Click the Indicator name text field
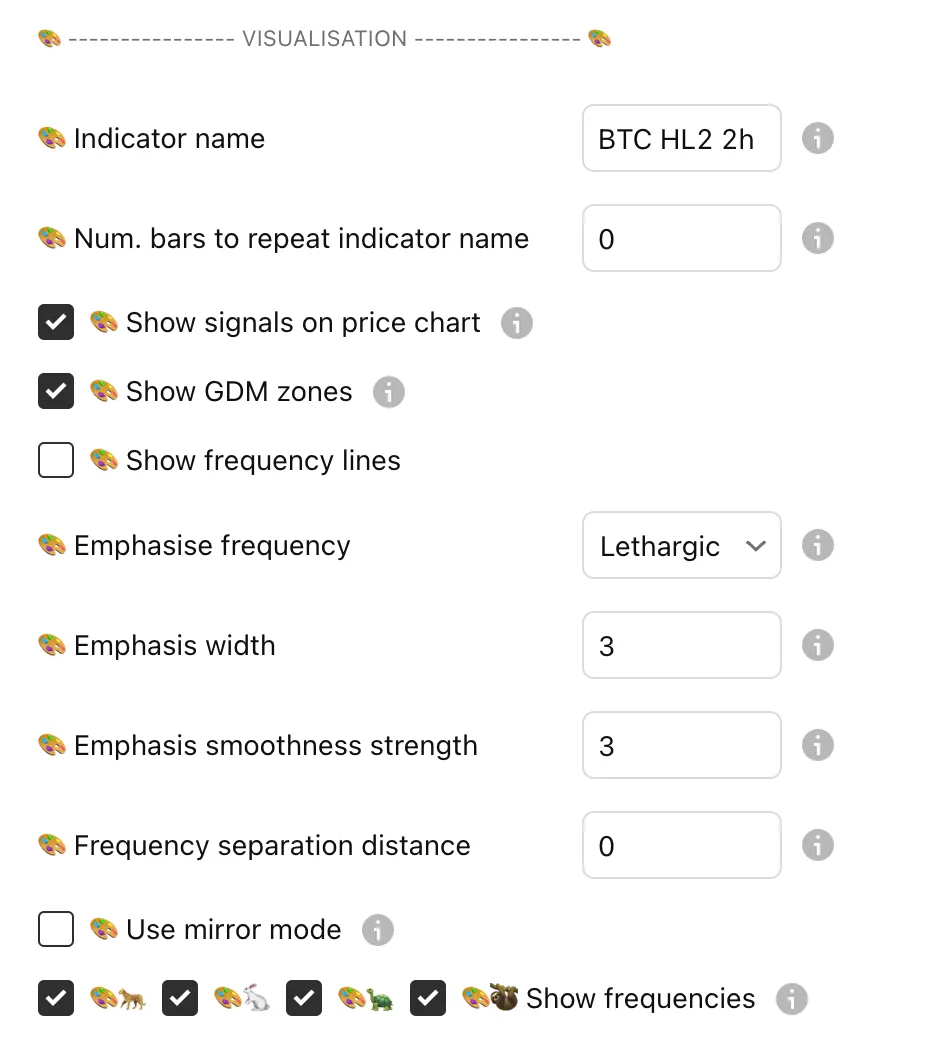Screen dimensions: 948x1052 click(681, 138)
